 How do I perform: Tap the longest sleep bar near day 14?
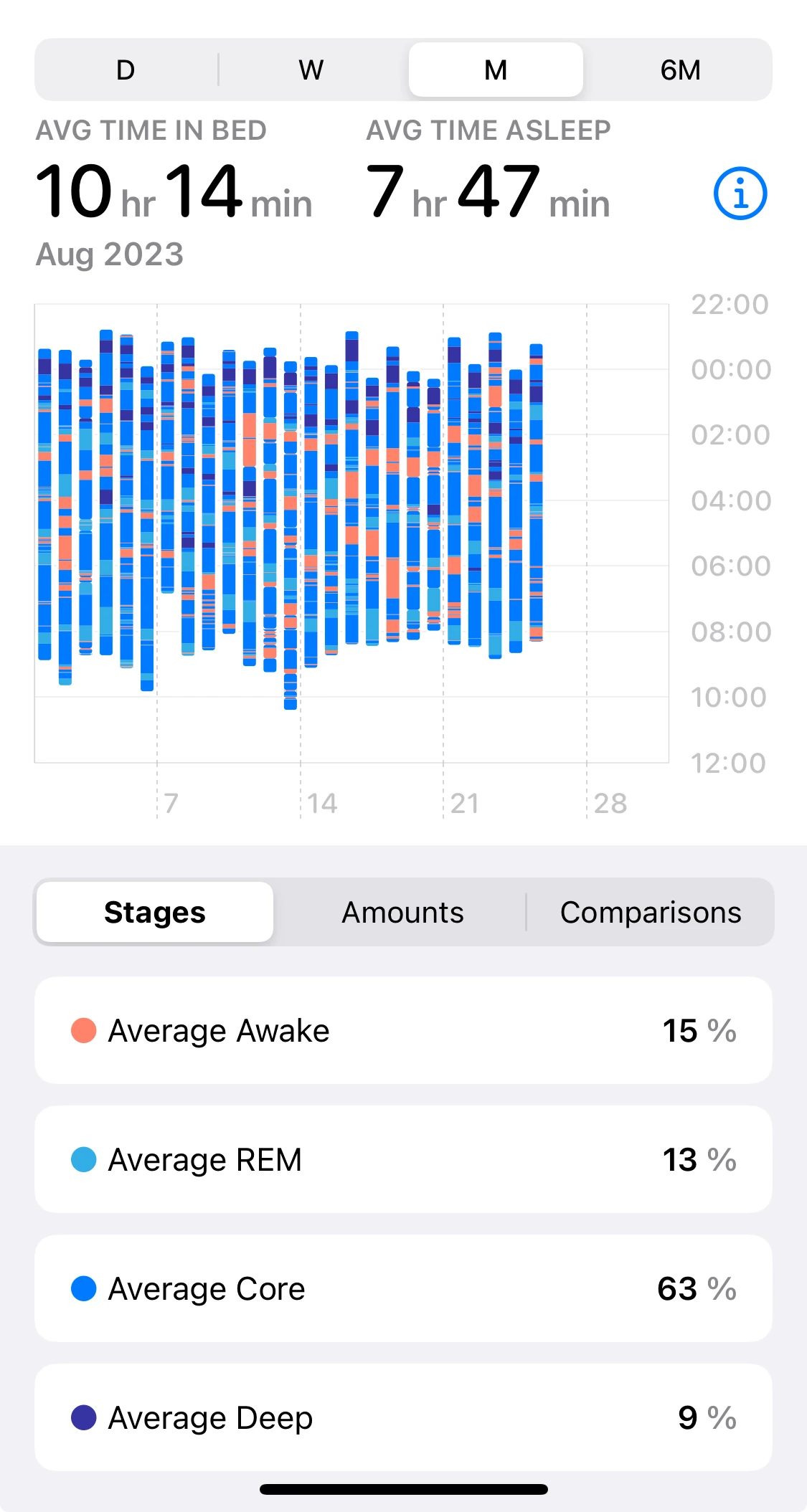coord(291,536)
